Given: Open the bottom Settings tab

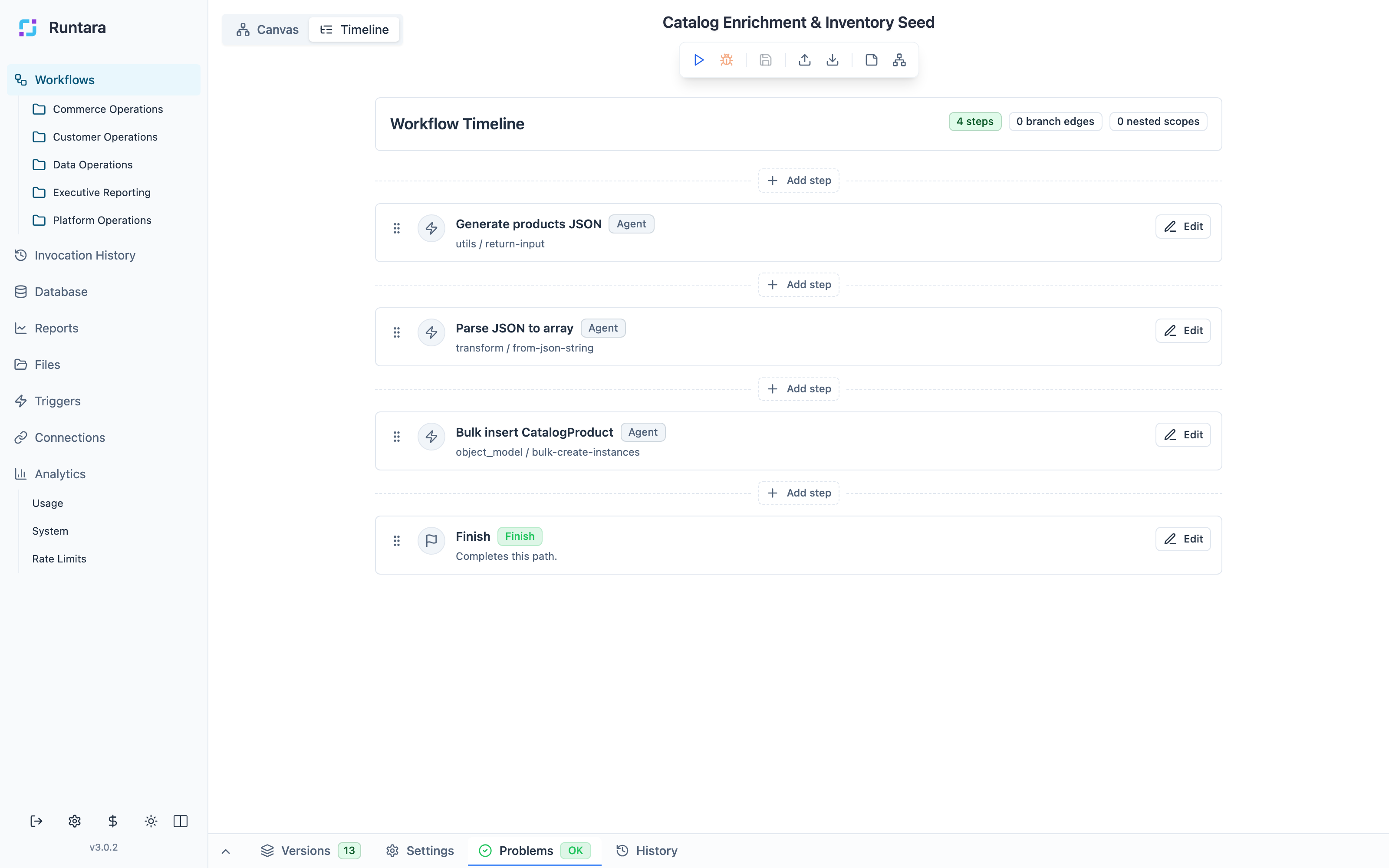Looking at the screenshot, I should (x=420, y=851).
